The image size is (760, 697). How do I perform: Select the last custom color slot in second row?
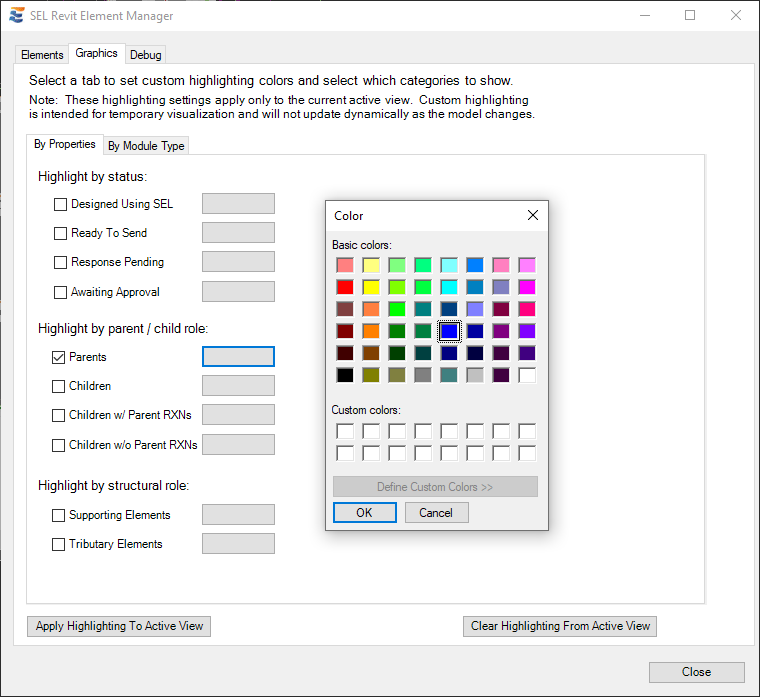coord(527,454)
